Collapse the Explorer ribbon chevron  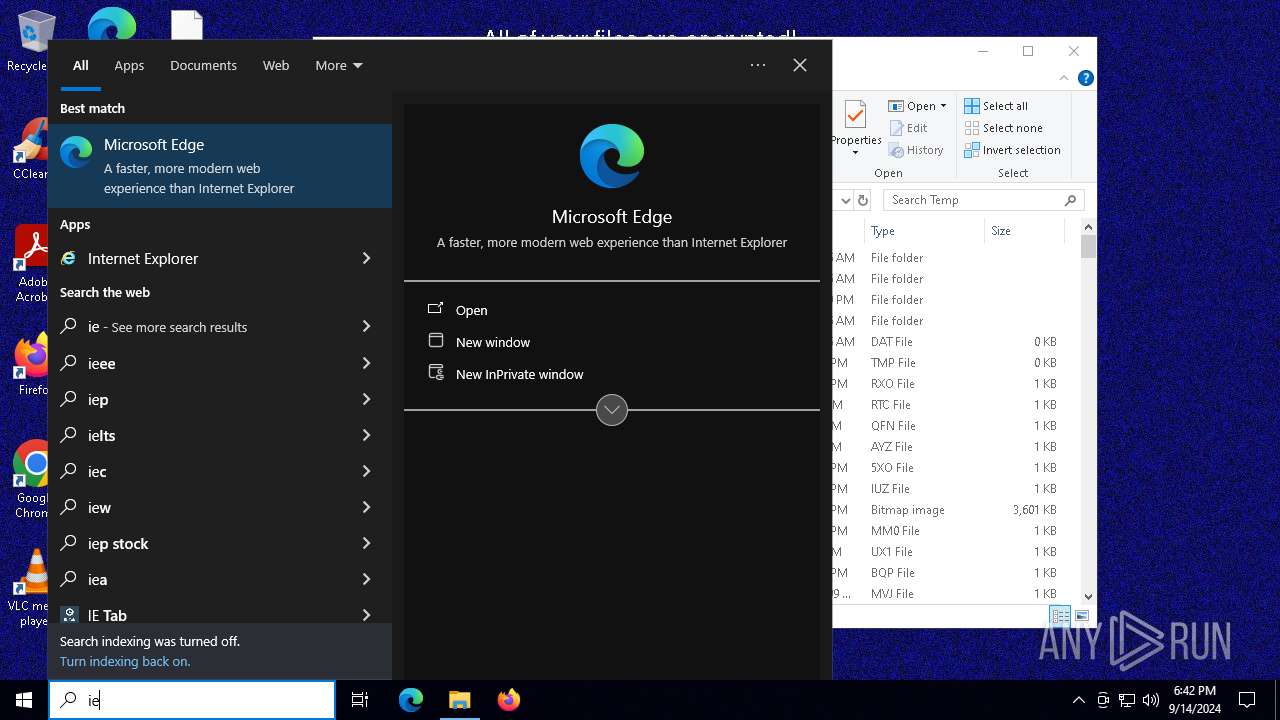(1064, 78)
